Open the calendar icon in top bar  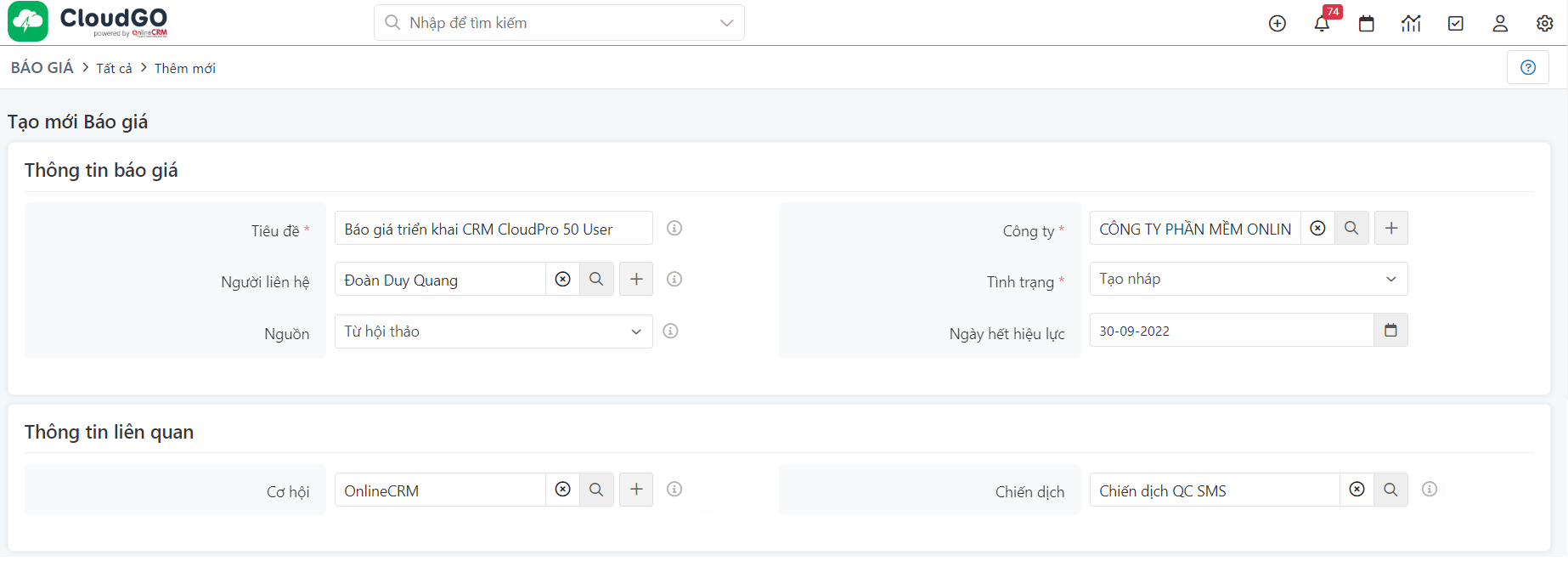pos(1367,24)
